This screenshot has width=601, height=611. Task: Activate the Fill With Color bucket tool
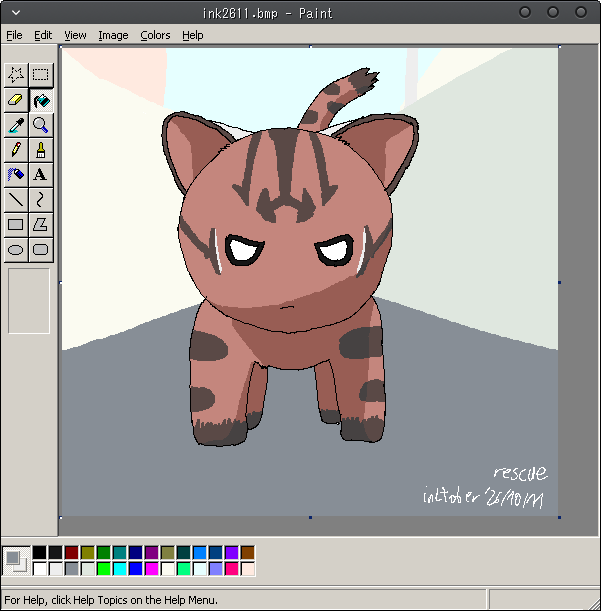(x=41, y=100)
